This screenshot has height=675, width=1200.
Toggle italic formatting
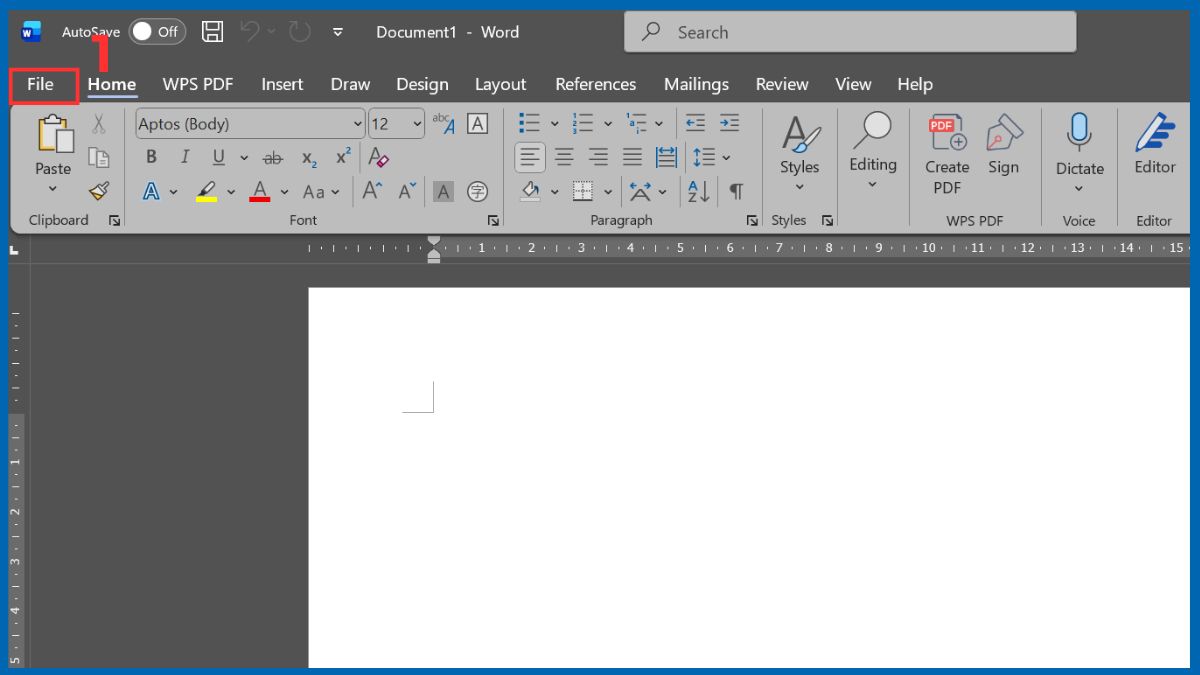185,157
